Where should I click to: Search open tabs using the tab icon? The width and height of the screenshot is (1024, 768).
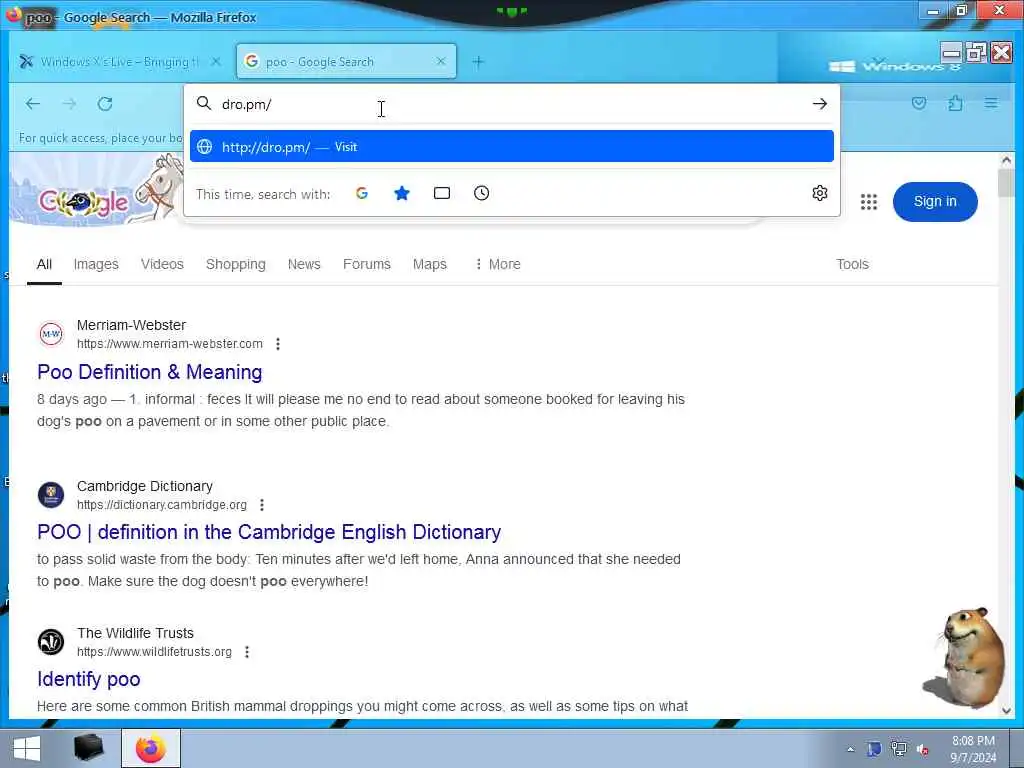pyautogui.click(x=442, y=193)
